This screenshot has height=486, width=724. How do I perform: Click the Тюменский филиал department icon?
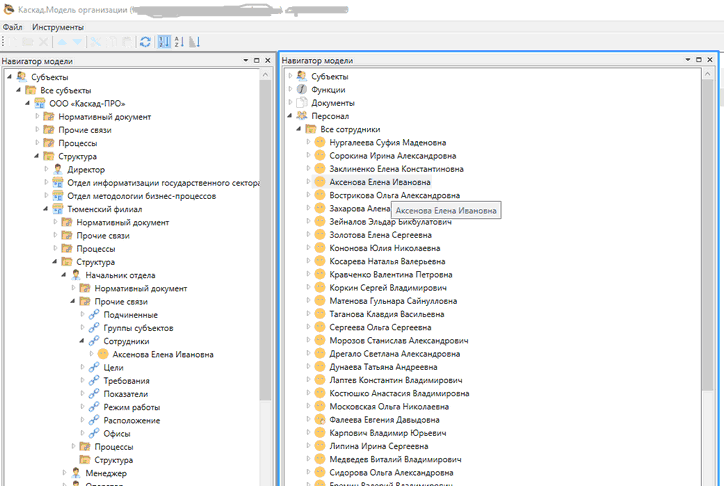[x=58, y=209]
